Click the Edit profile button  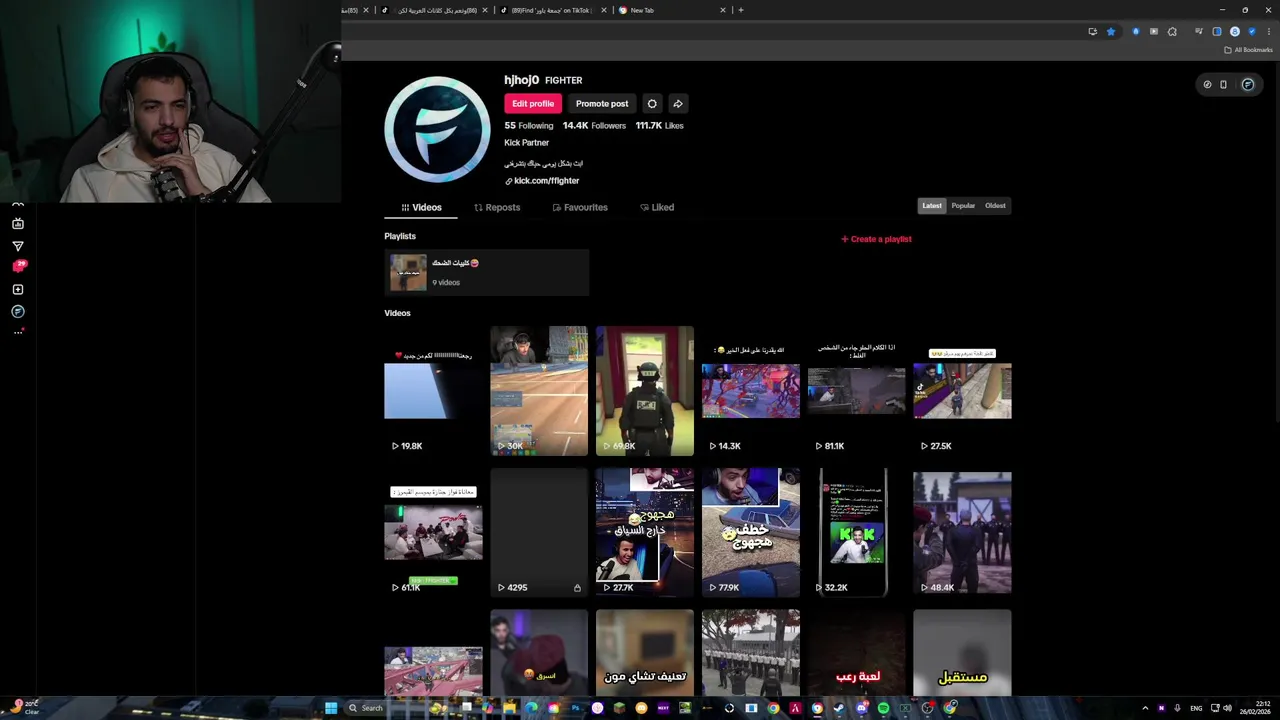pyautogui.click(x=533, y=103)
